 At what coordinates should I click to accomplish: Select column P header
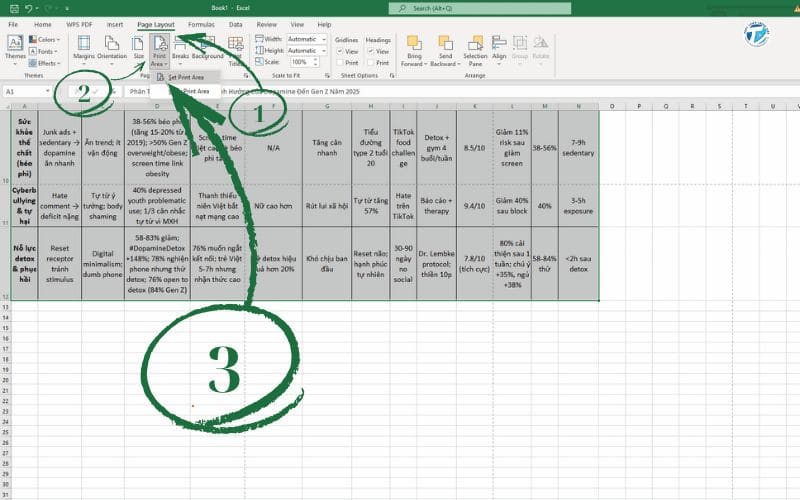(639, 106)
